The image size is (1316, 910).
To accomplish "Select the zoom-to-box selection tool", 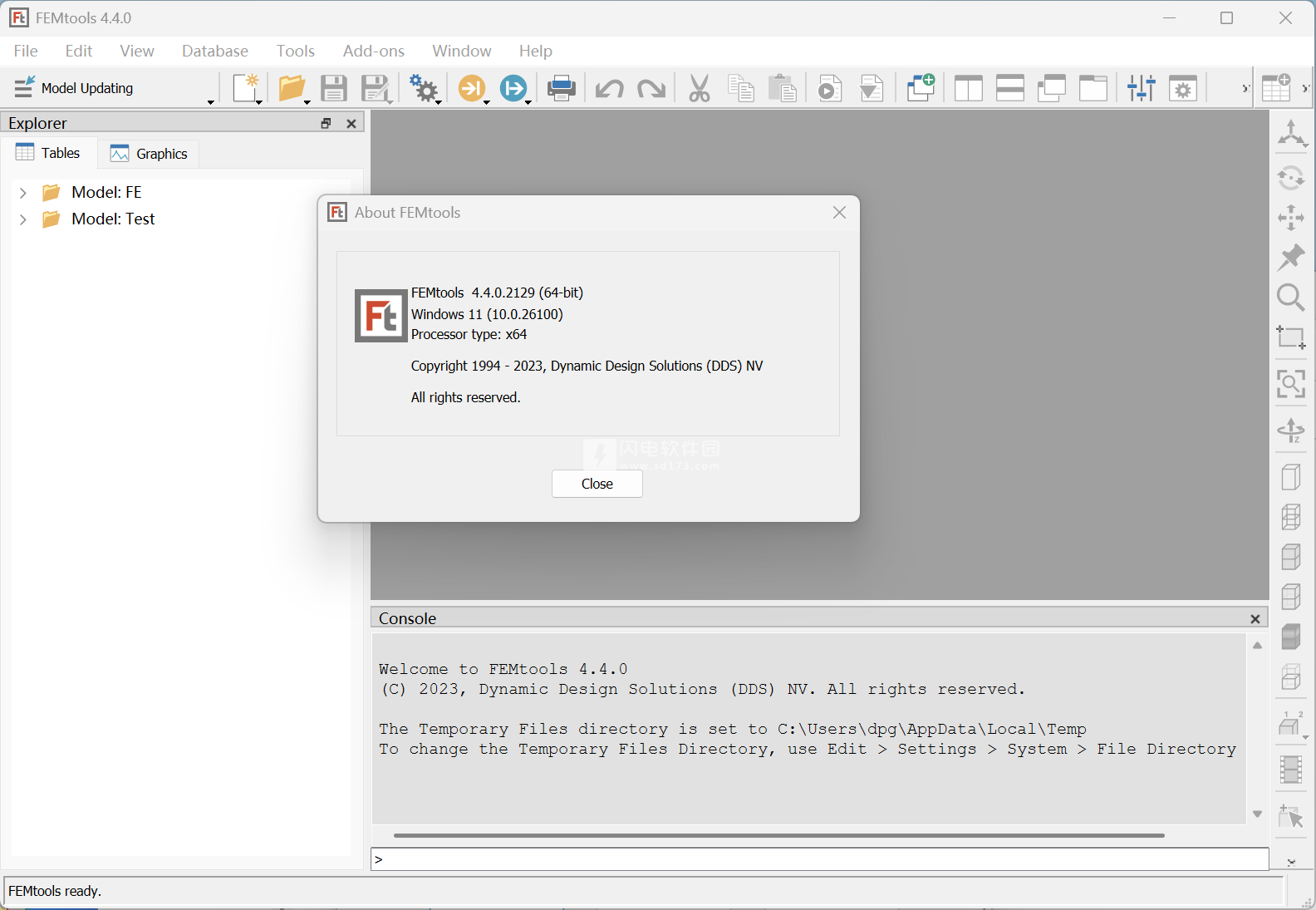I will 1291,337.
